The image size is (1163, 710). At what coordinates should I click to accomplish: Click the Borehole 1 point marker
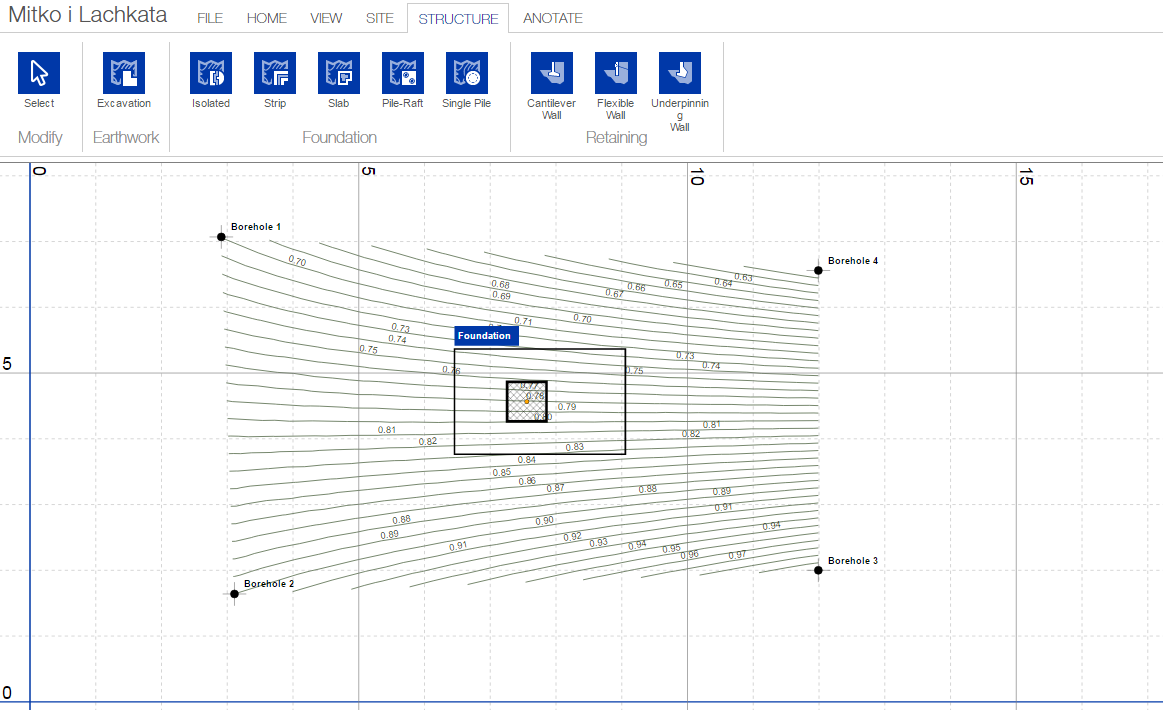coord(221,237)
